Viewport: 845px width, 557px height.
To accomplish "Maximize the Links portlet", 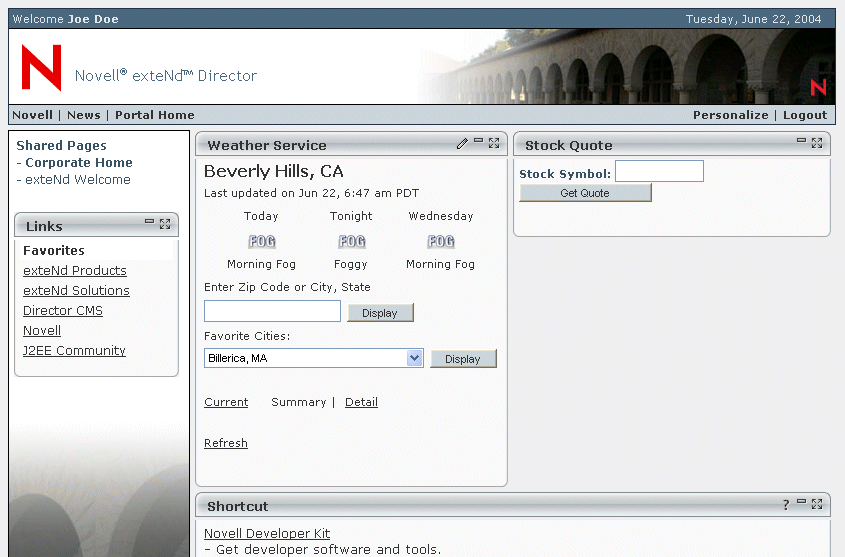I will pos(165,224).
